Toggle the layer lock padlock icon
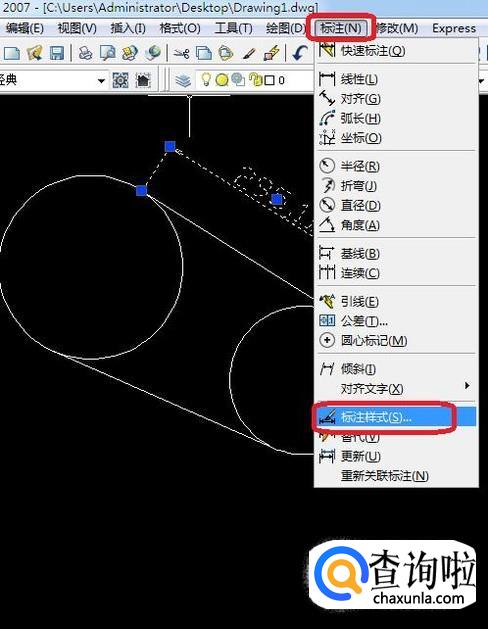Viewport: 488px width, 629px height. (255, 80)
